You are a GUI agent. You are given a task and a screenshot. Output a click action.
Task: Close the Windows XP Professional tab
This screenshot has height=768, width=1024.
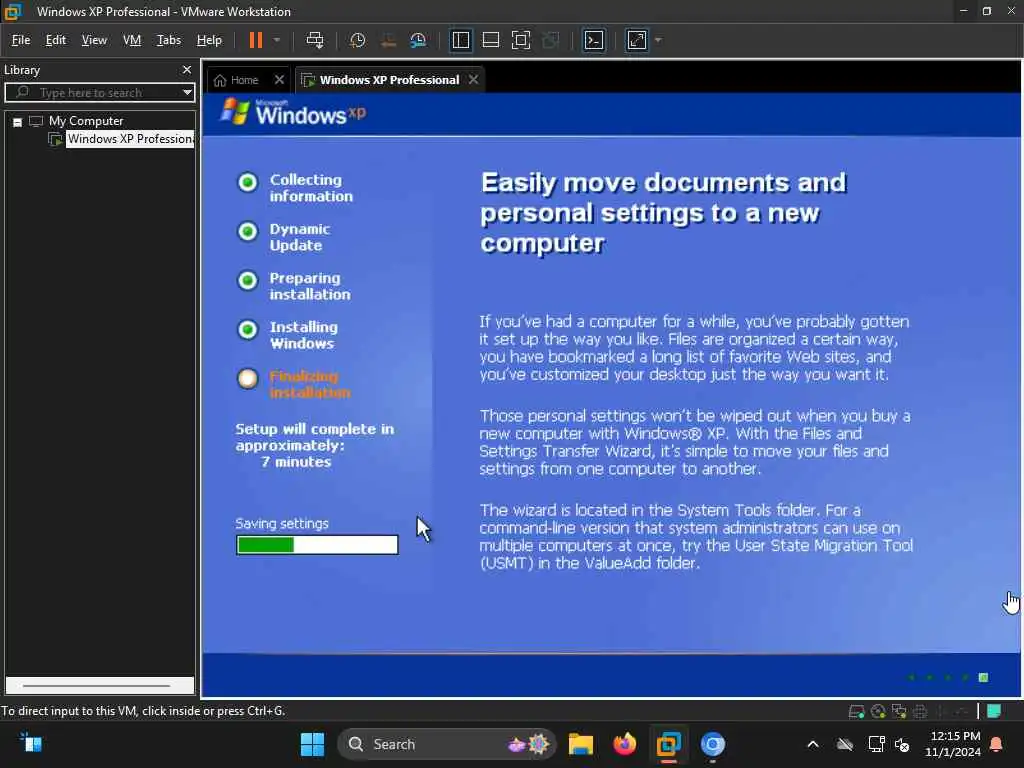(473, 80)
